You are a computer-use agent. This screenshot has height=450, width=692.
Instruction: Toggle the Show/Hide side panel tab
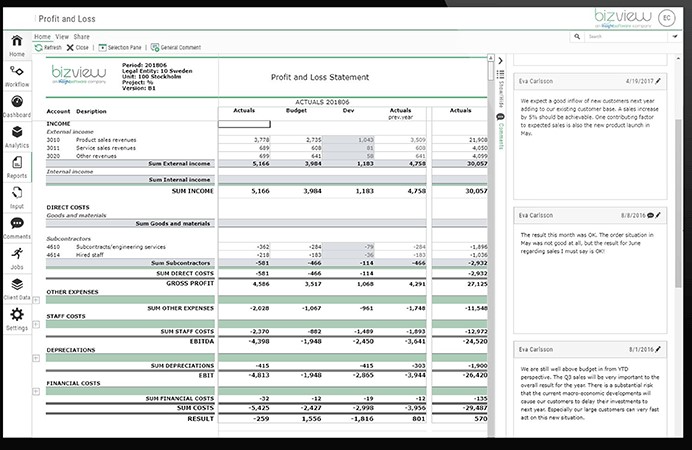(x=500, y=89)
